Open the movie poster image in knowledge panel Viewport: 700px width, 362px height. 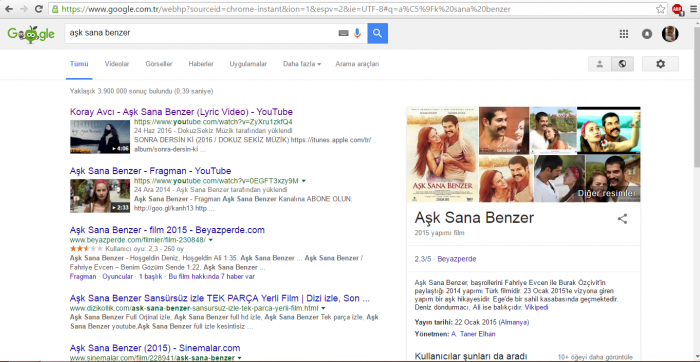[x=442, y=154]
